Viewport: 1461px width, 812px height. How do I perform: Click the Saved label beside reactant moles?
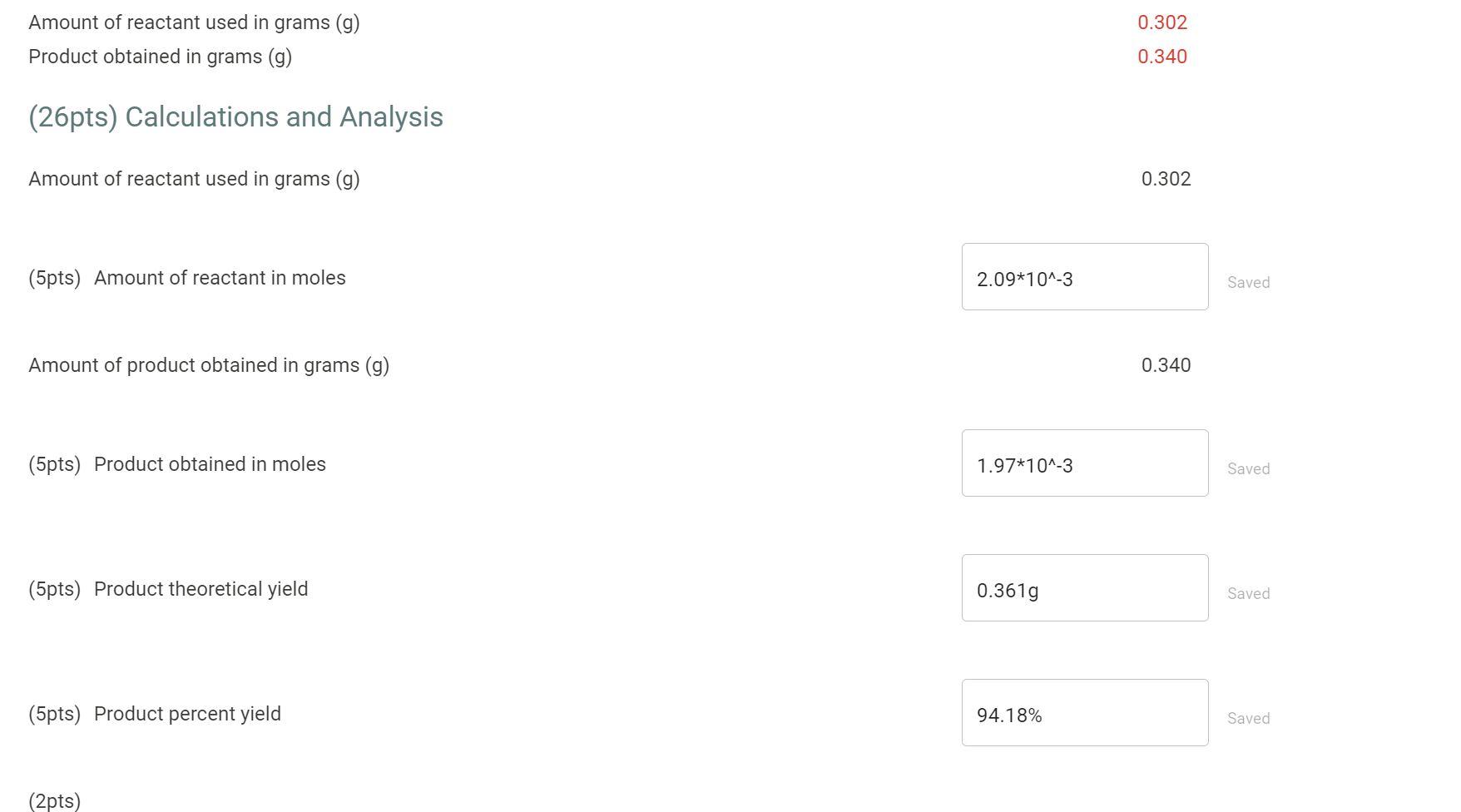point(1248,282)
